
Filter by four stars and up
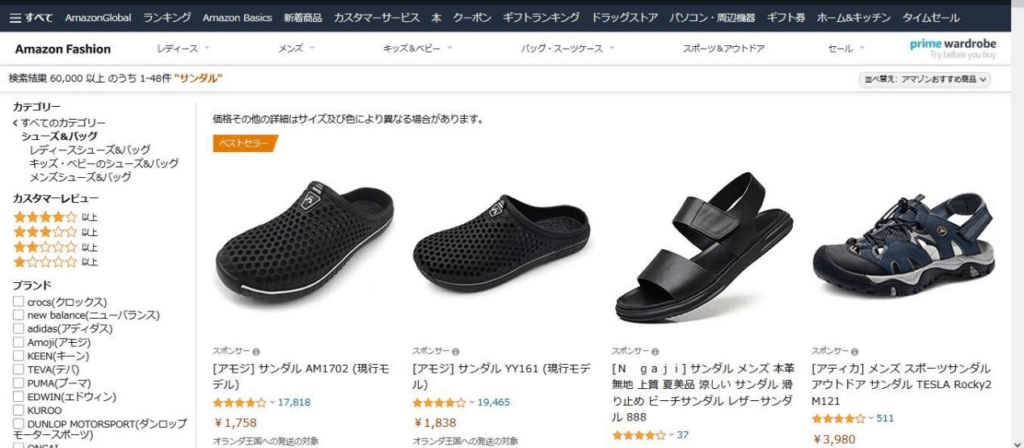pos(56,217)
